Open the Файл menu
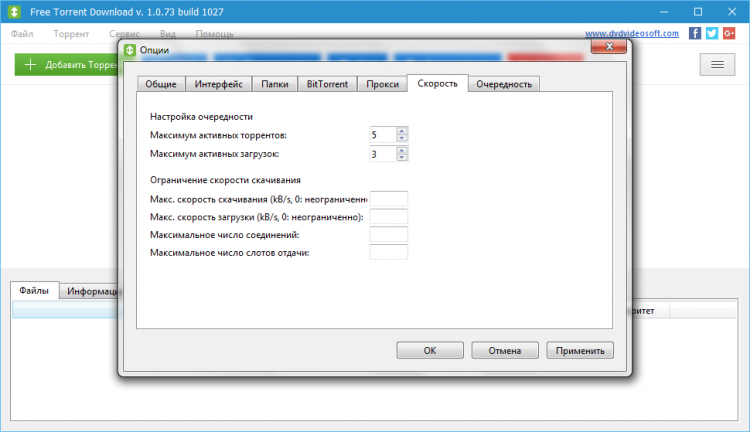The image size is (750, 432). tap(22, 34)
